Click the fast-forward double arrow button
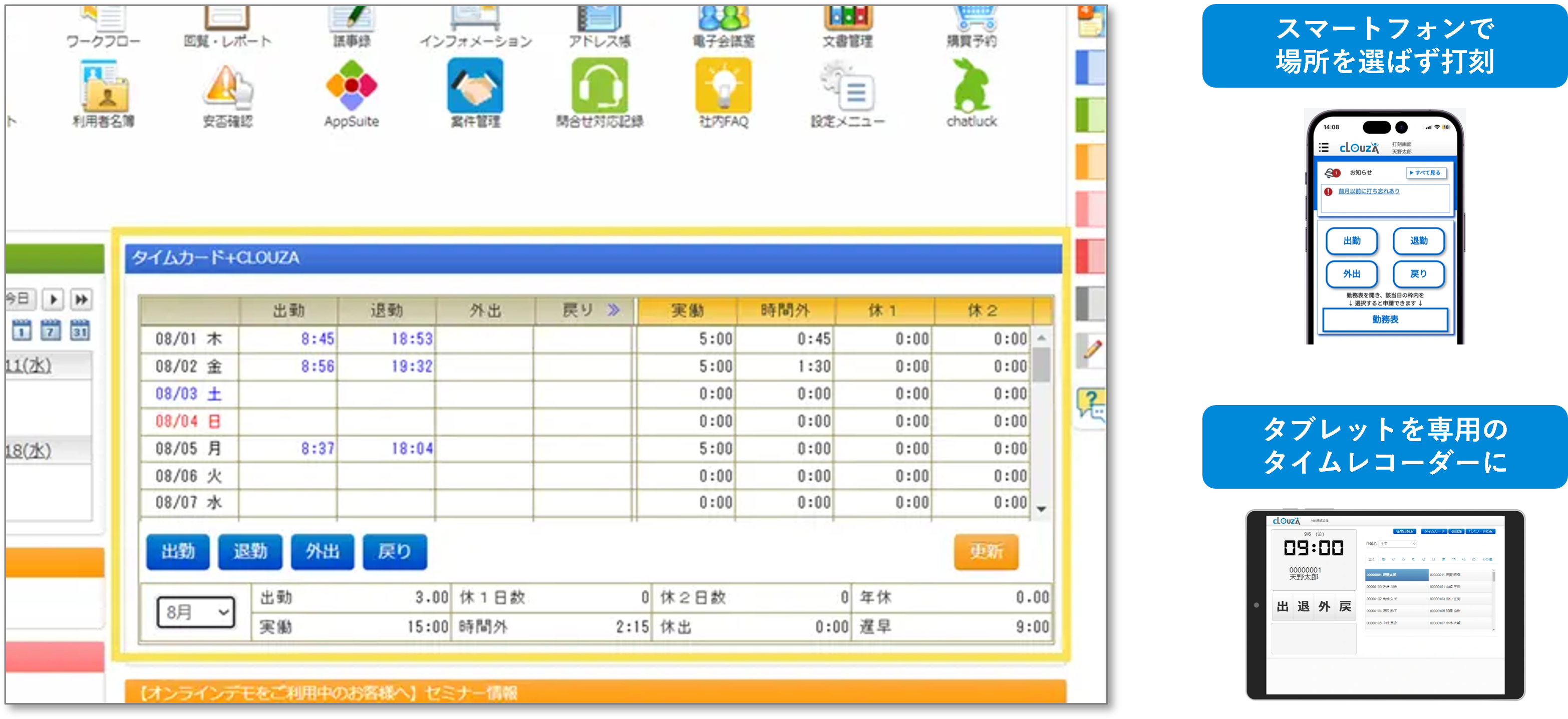This screenshot has height=719, width=1568. point(81,299)
